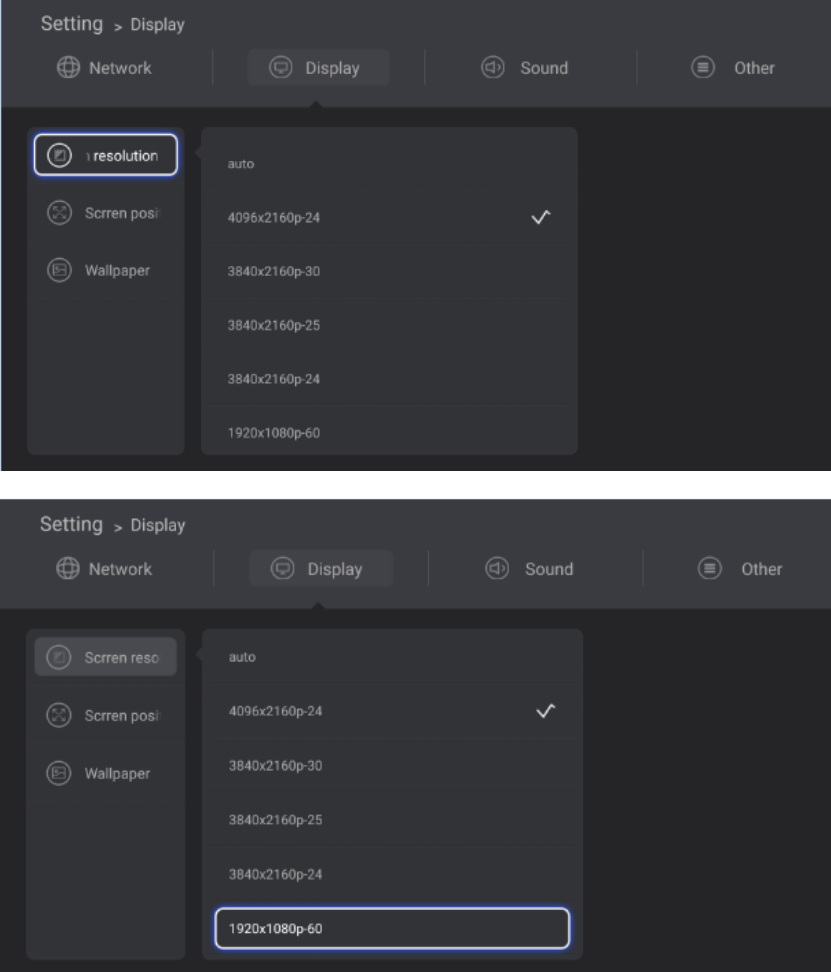Open Scrren reso in the lower screenshot sidebar
The image size is (831, 972).
pyautogui.click(x=105, y=657)
